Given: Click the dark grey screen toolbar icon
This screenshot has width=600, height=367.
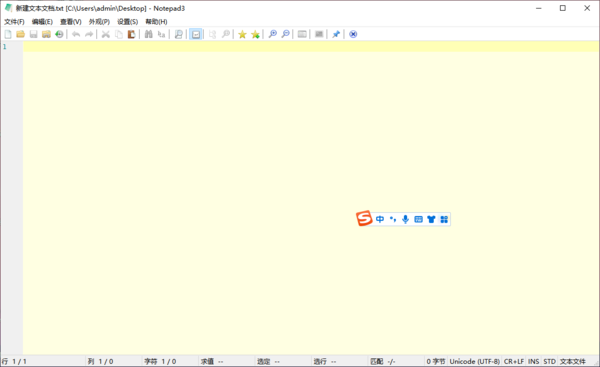Looking at the screenshot, I should [319, 34].
